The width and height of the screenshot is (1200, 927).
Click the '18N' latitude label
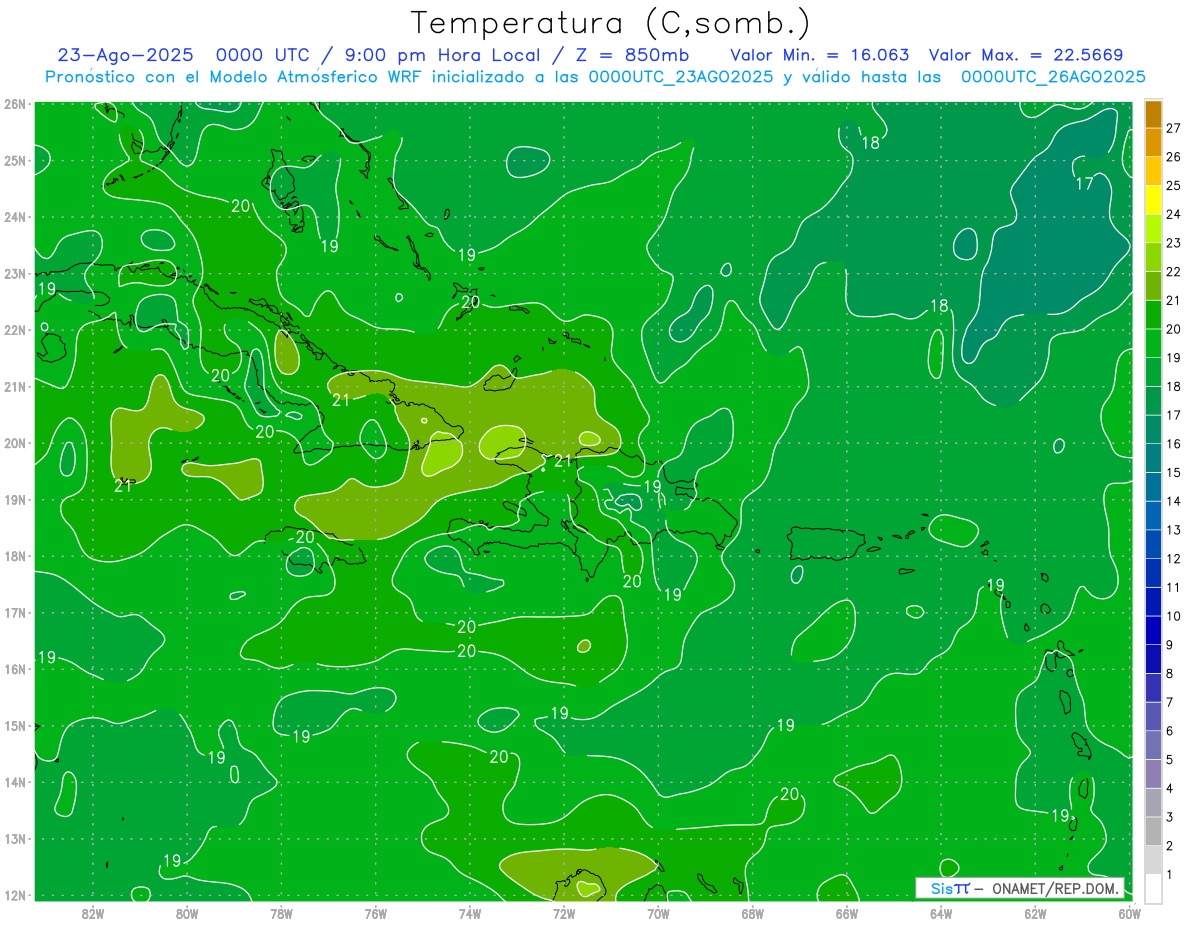[x=14, y=555]
